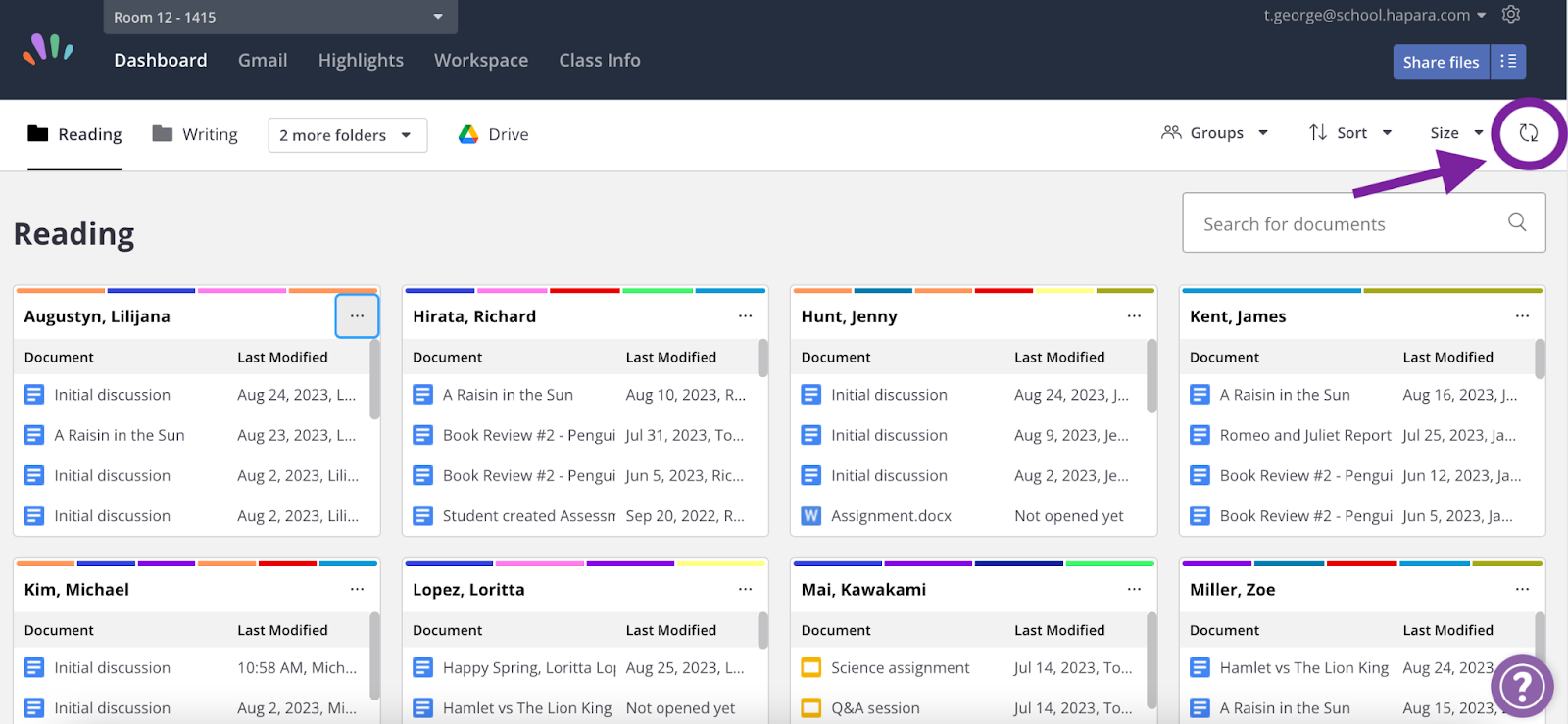1568x724 pixels.
Task: Select the Writing folder tab
Action: [195, 134]
